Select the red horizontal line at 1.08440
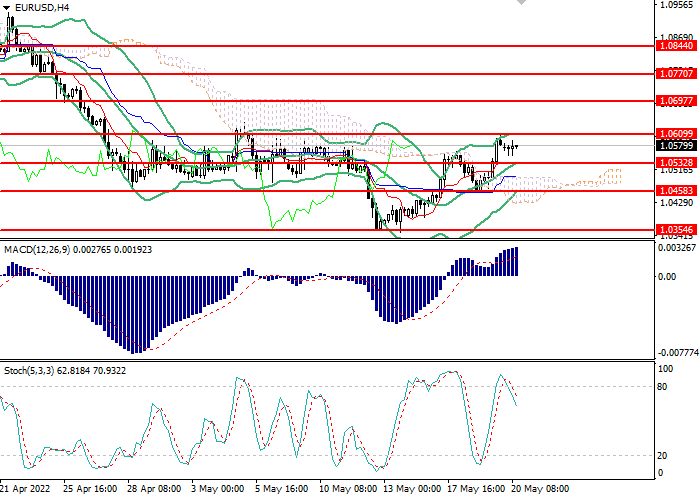Screen dimensions: 700x500 click(328, 46)
